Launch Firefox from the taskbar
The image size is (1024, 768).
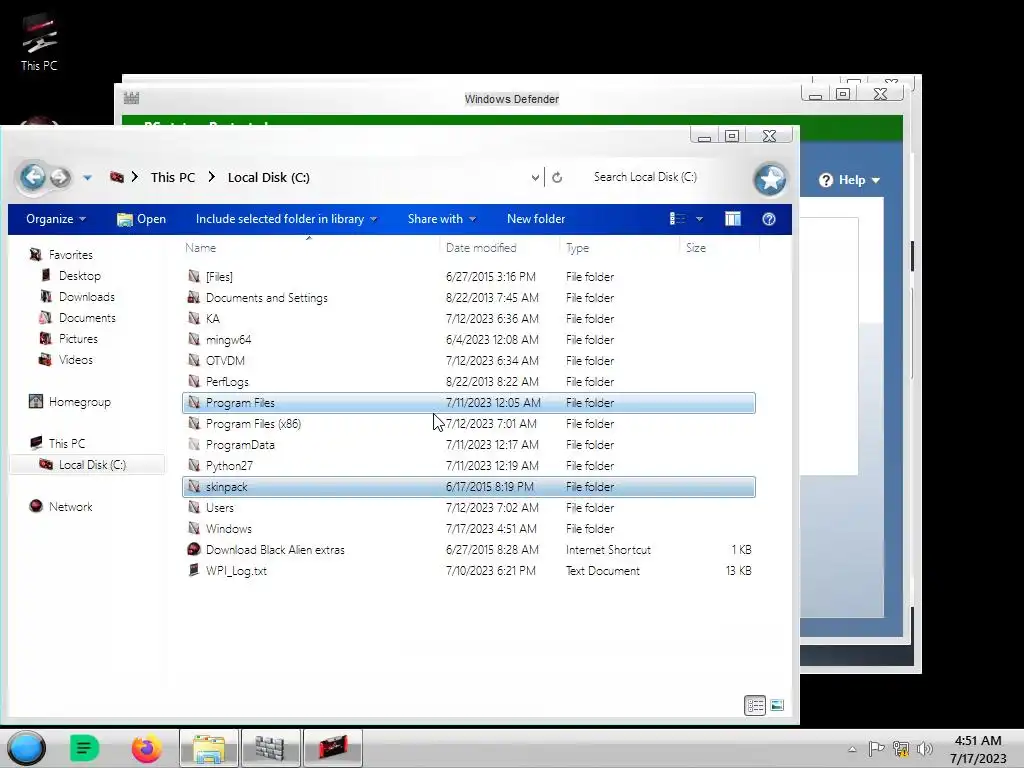(146, 748)
